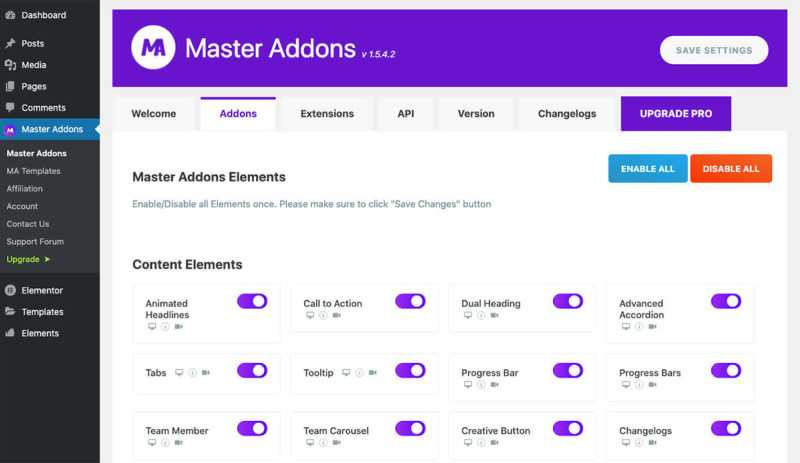Open the Dual Heading demo monitor icon
This screenshot has width=800, height=463.
click(x=468, y=315)
